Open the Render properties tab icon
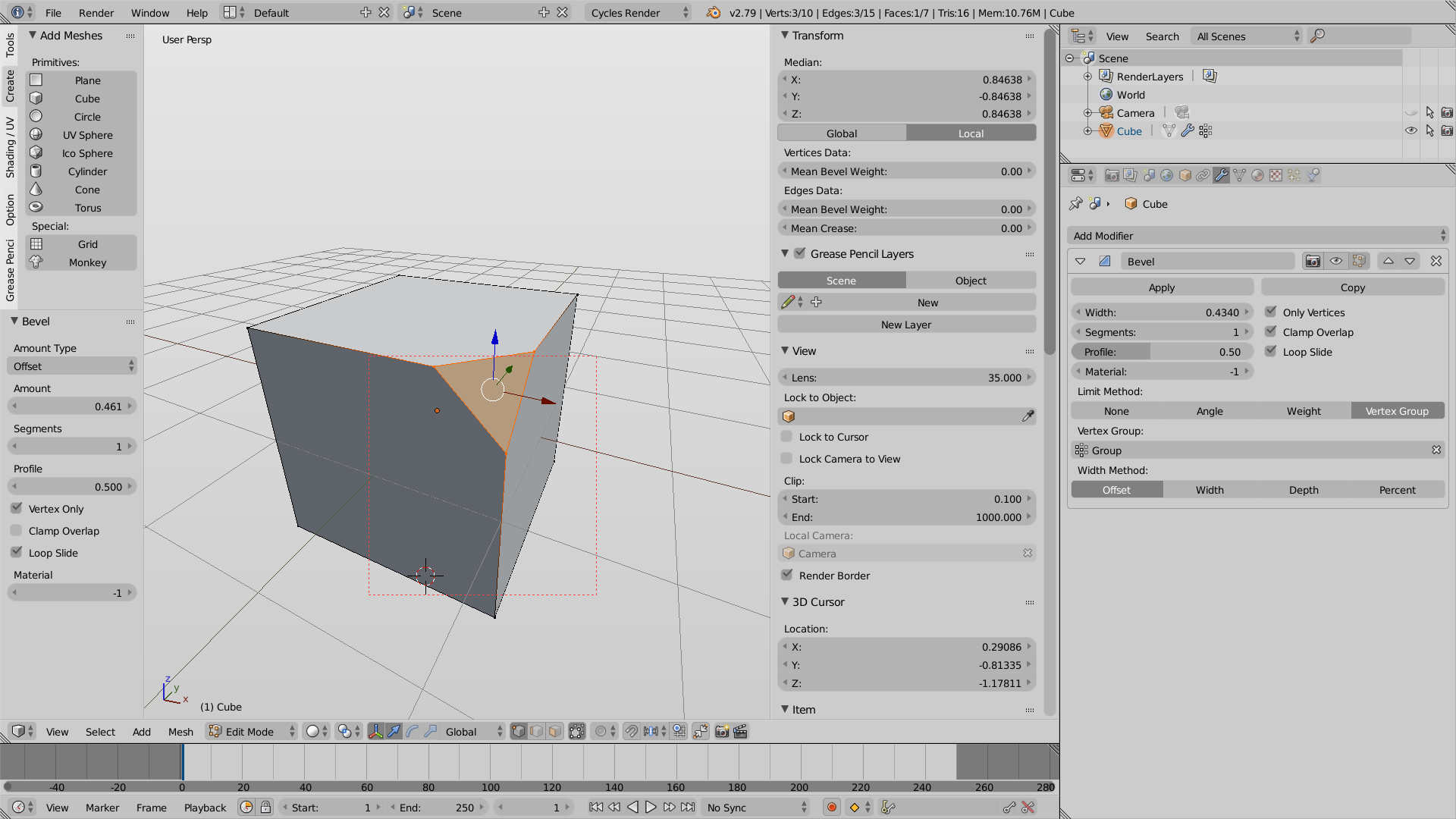The height and width of the screenshot is (819, 1456). [1112, 175]
